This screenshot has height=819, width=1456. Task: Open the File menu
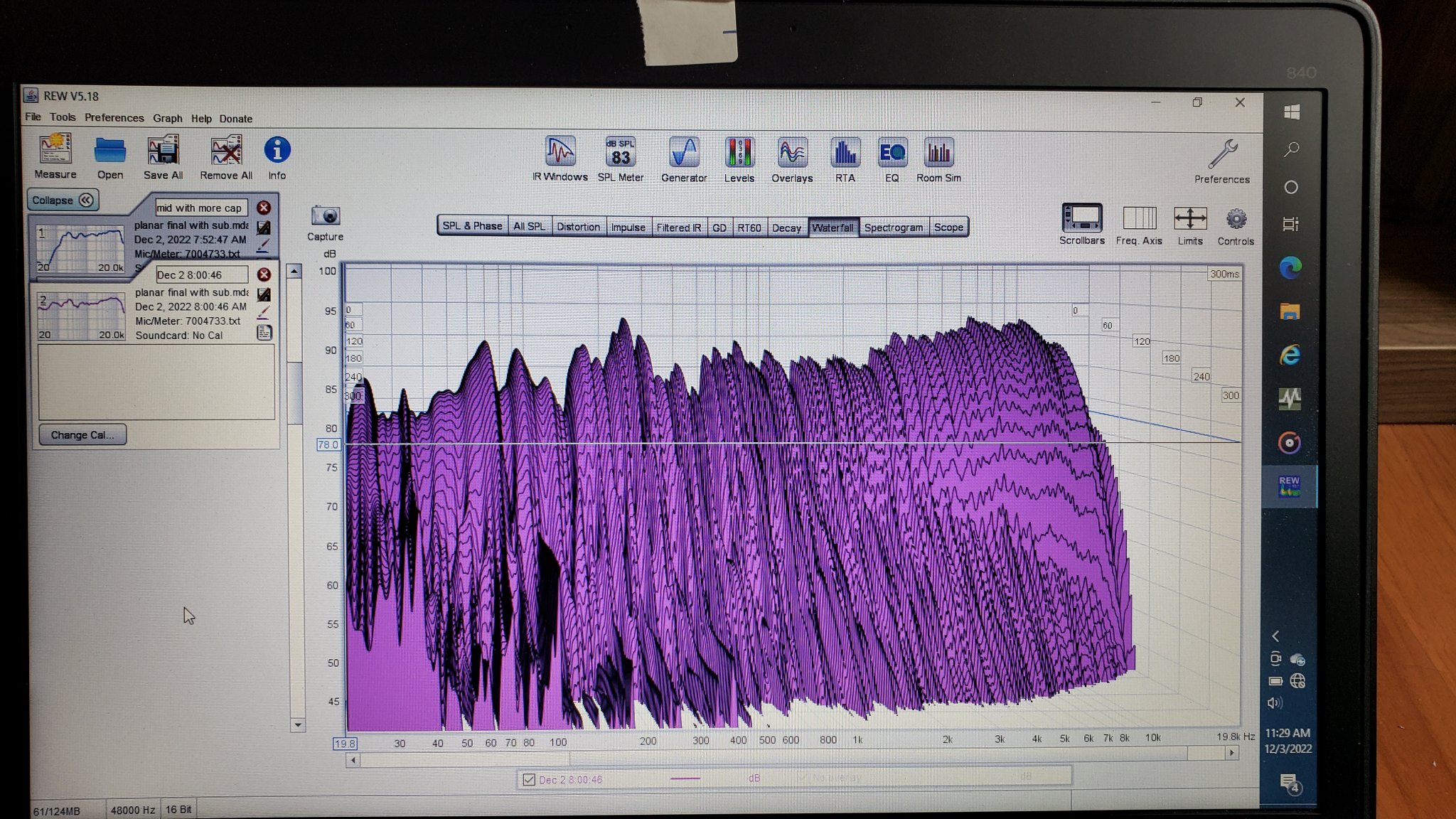[33, 117]
